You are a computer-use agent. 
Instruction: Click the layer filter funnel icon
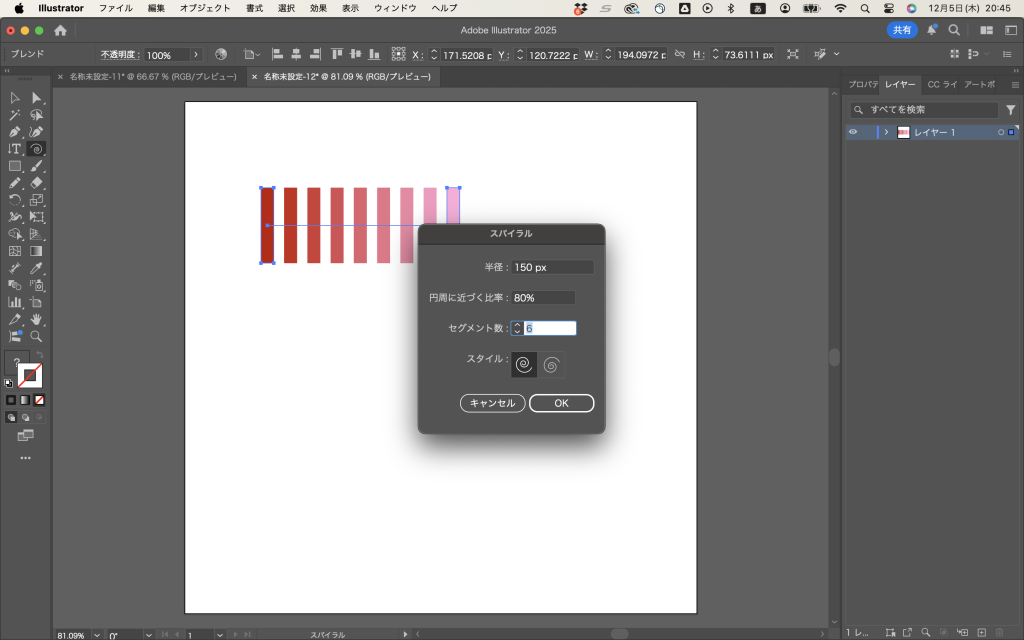pos(1010,110)
